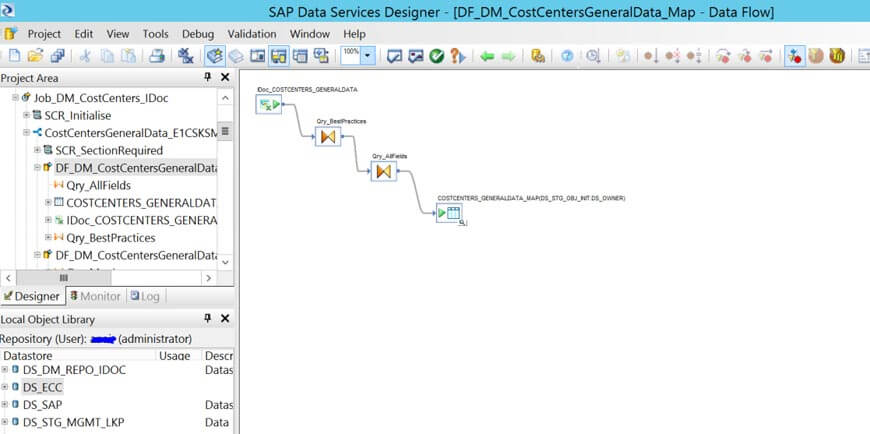The image size is (870, 434).
Task: Expand IDoc_COSTCENTERS_GENERA node in tree
Action: (48, 220)
